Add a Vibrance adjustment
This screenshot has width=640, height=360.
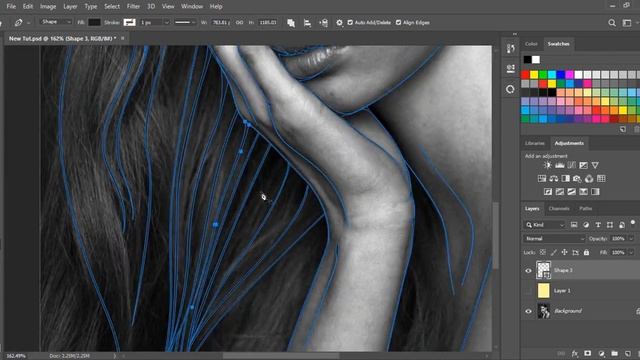[x=595, y=165]
